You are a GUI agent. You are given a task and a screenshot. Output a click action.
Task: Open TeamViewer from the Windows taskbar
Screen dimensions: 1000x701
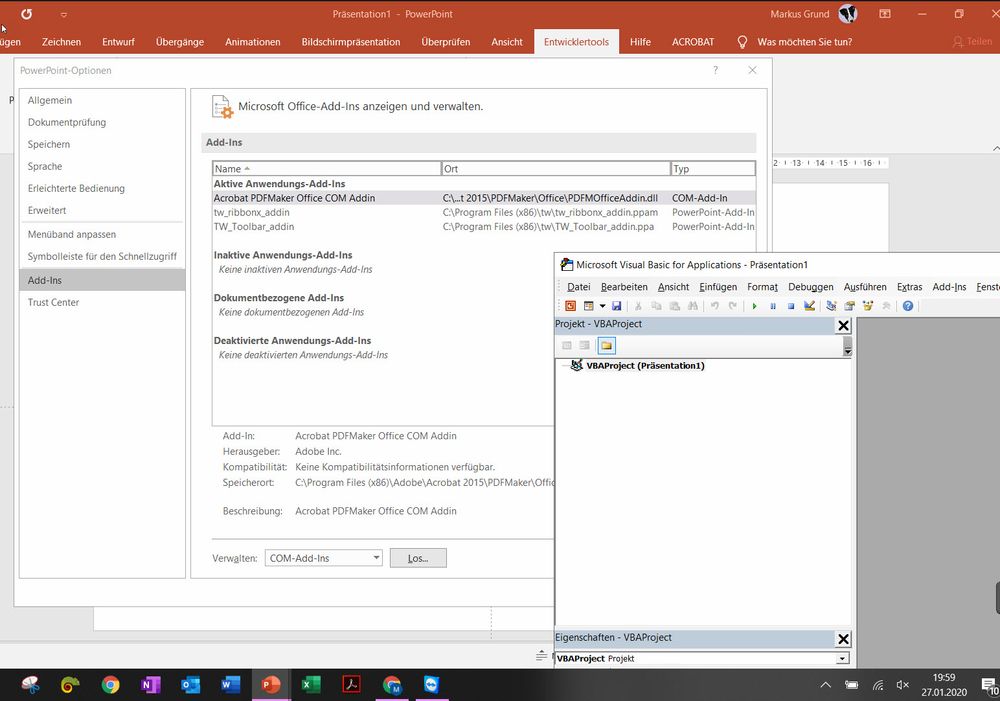point(432,685)
